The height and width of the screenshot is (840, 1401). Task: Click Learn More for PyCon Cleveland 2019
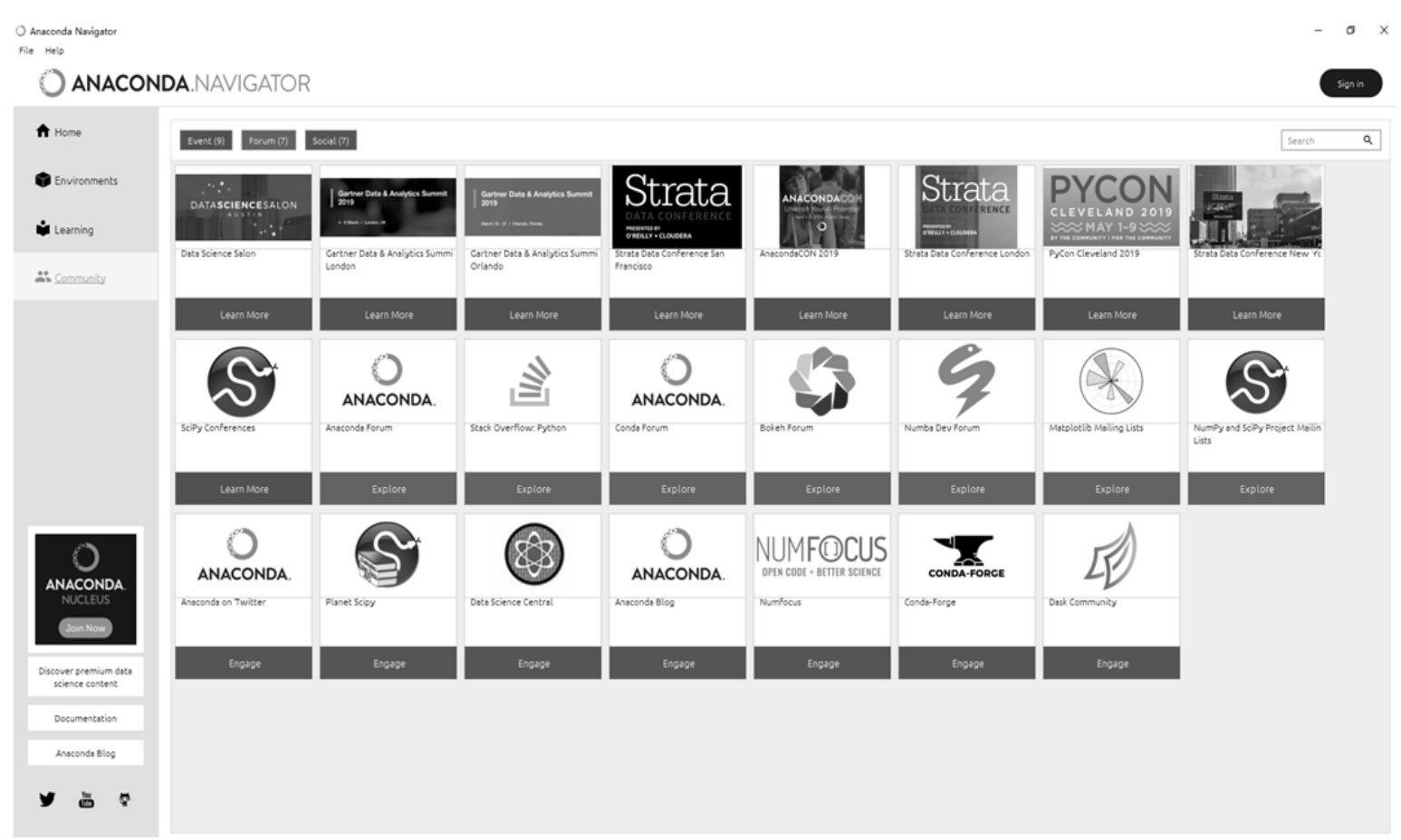point(1112,315)
